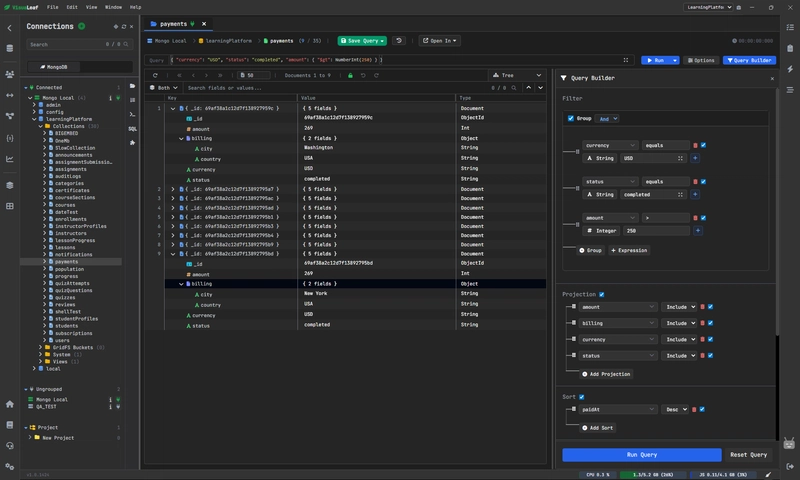Open the And group operator dropdown
This screenshot has height=480, width=800.
pyautogui.click(x=607, y=118)
